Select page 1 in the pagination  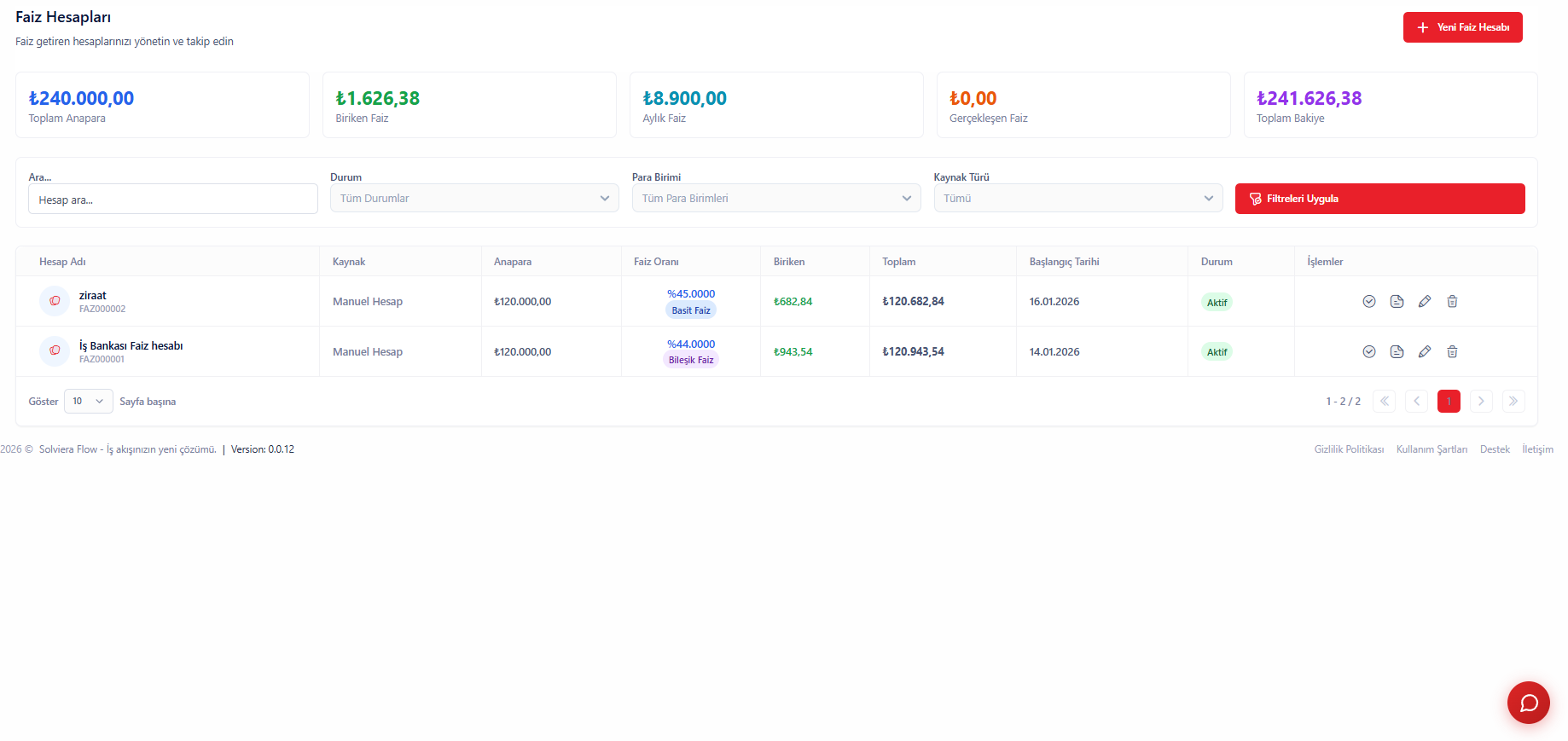click(x=1449, y=402)
